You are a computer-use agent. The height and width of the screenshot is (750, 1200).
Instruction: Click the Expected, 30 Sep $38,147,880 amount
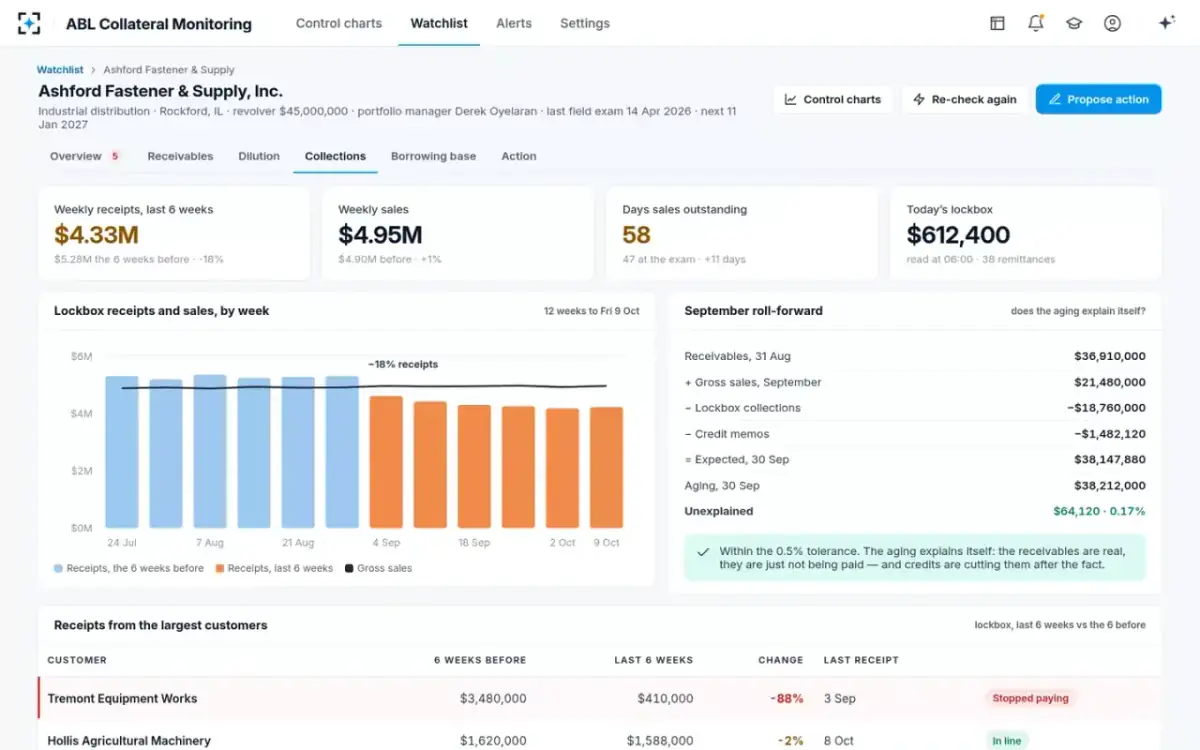pyautogui.click(x=1110, y=460)
